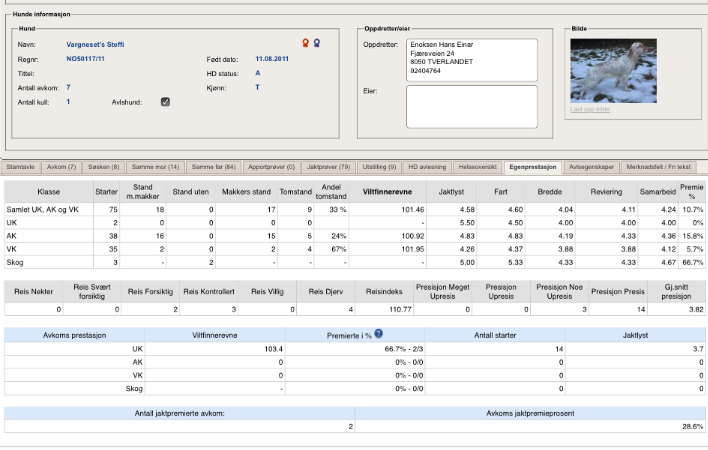Select the Utstilling (9) tab

[378, 166]
